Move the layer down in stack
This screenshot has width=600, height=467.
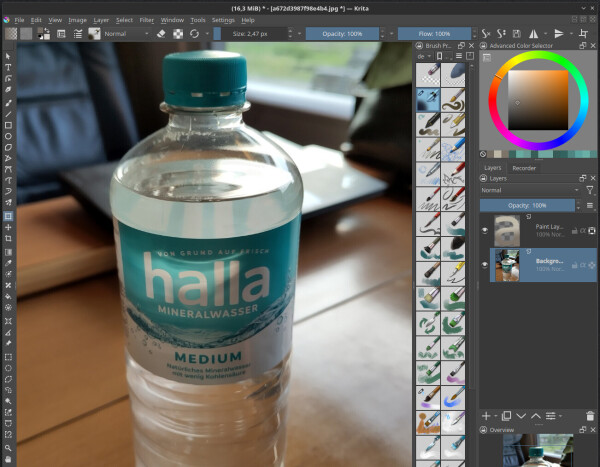521,416
